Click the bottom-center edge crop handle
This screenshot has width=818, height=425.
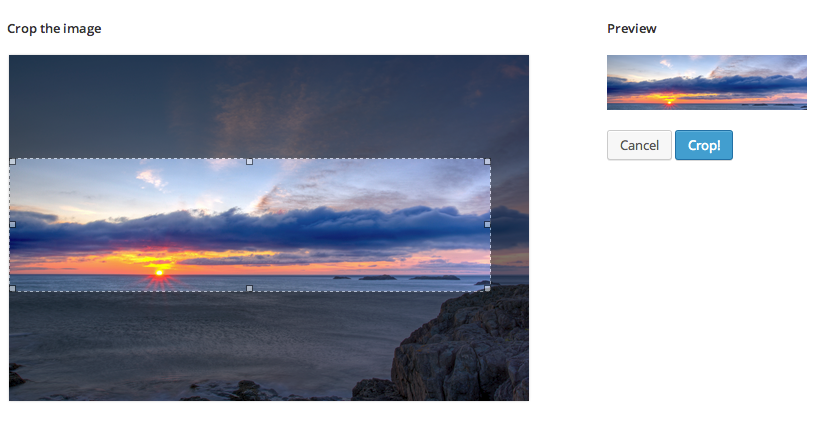[x=249, y=288]
